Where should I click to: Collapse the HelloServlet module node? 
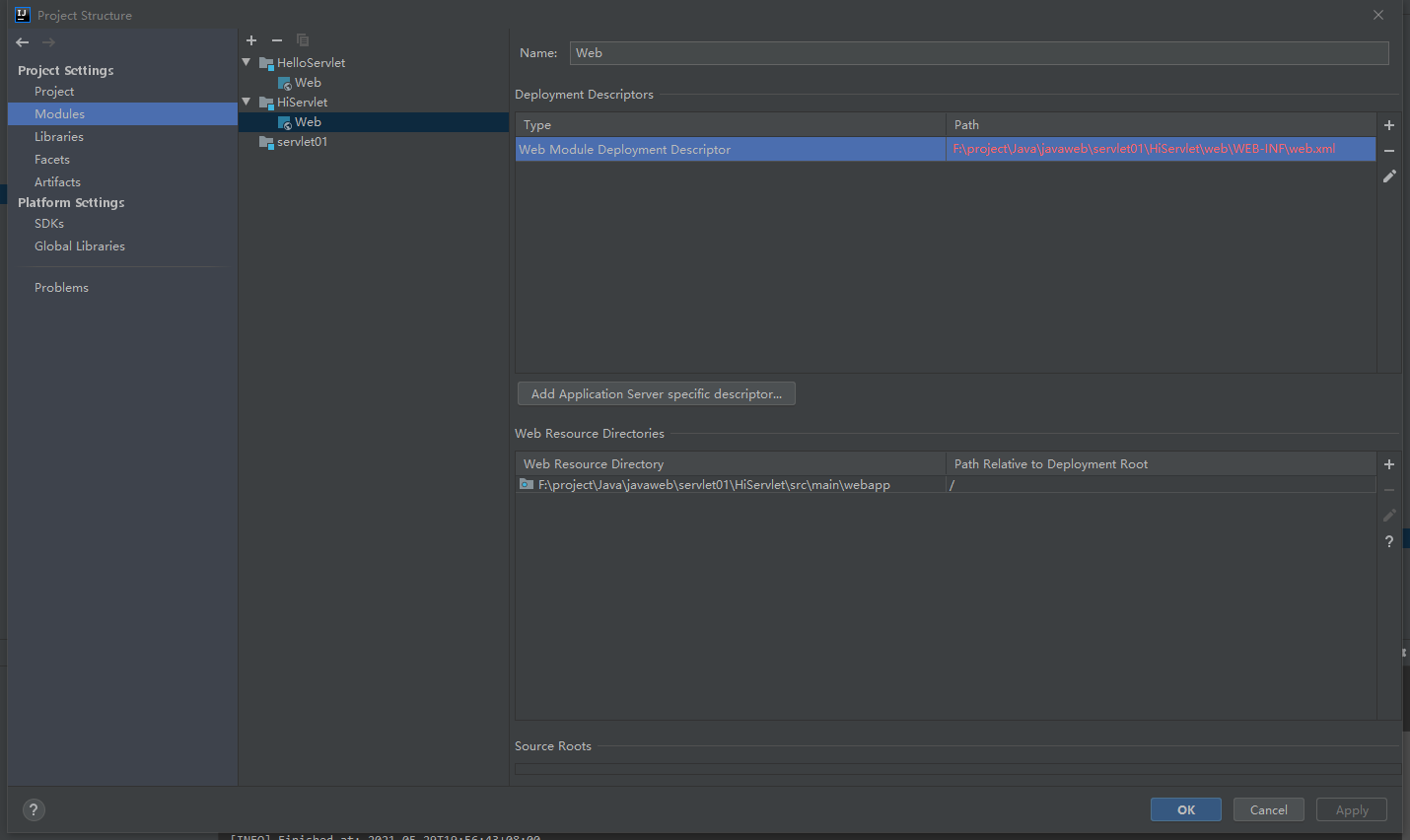pos(247,62)
